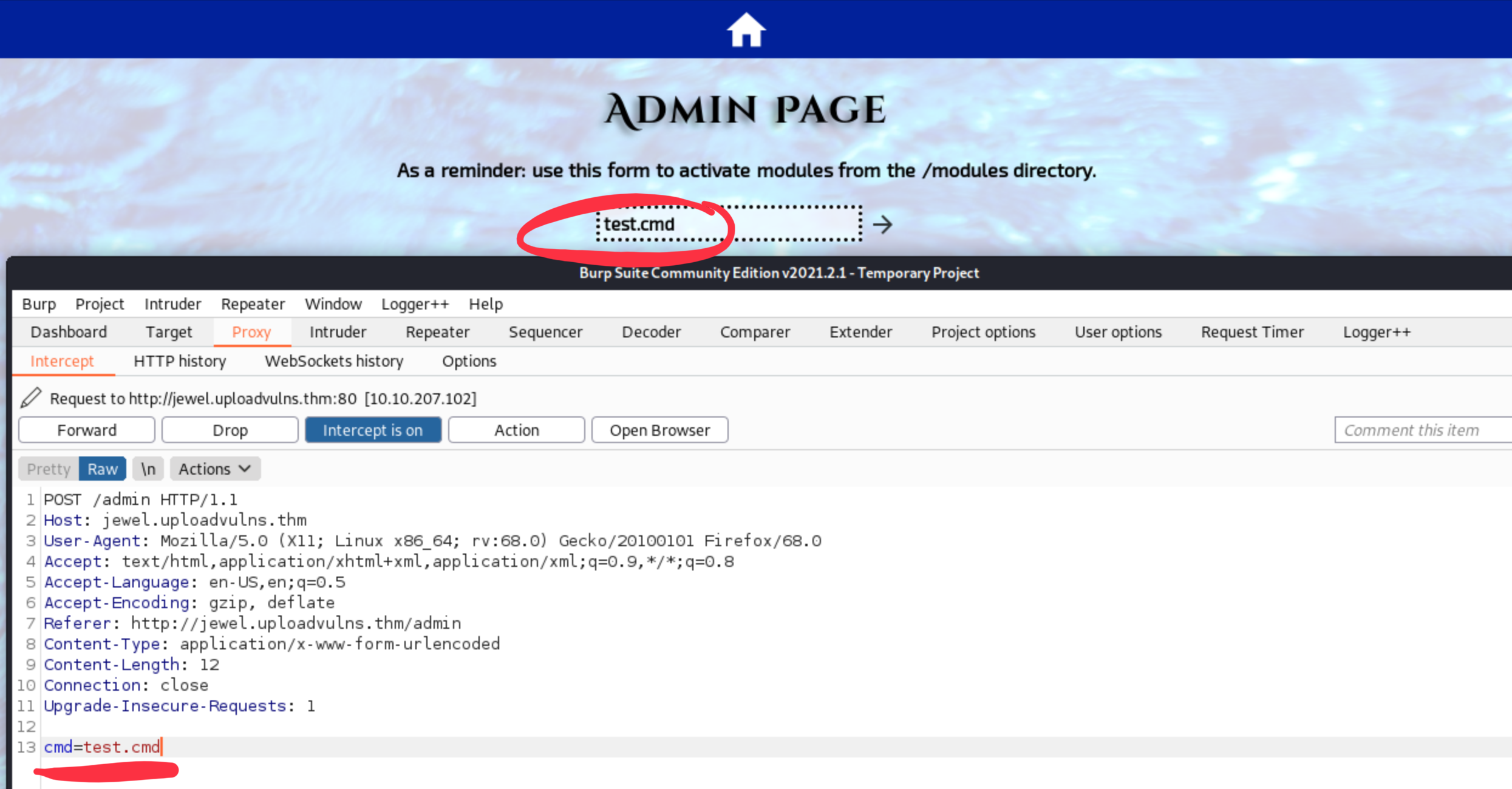Switch view to Pretty mode
The height and width of the screenshot is (789, 1512).
click(x=47, y=468)
